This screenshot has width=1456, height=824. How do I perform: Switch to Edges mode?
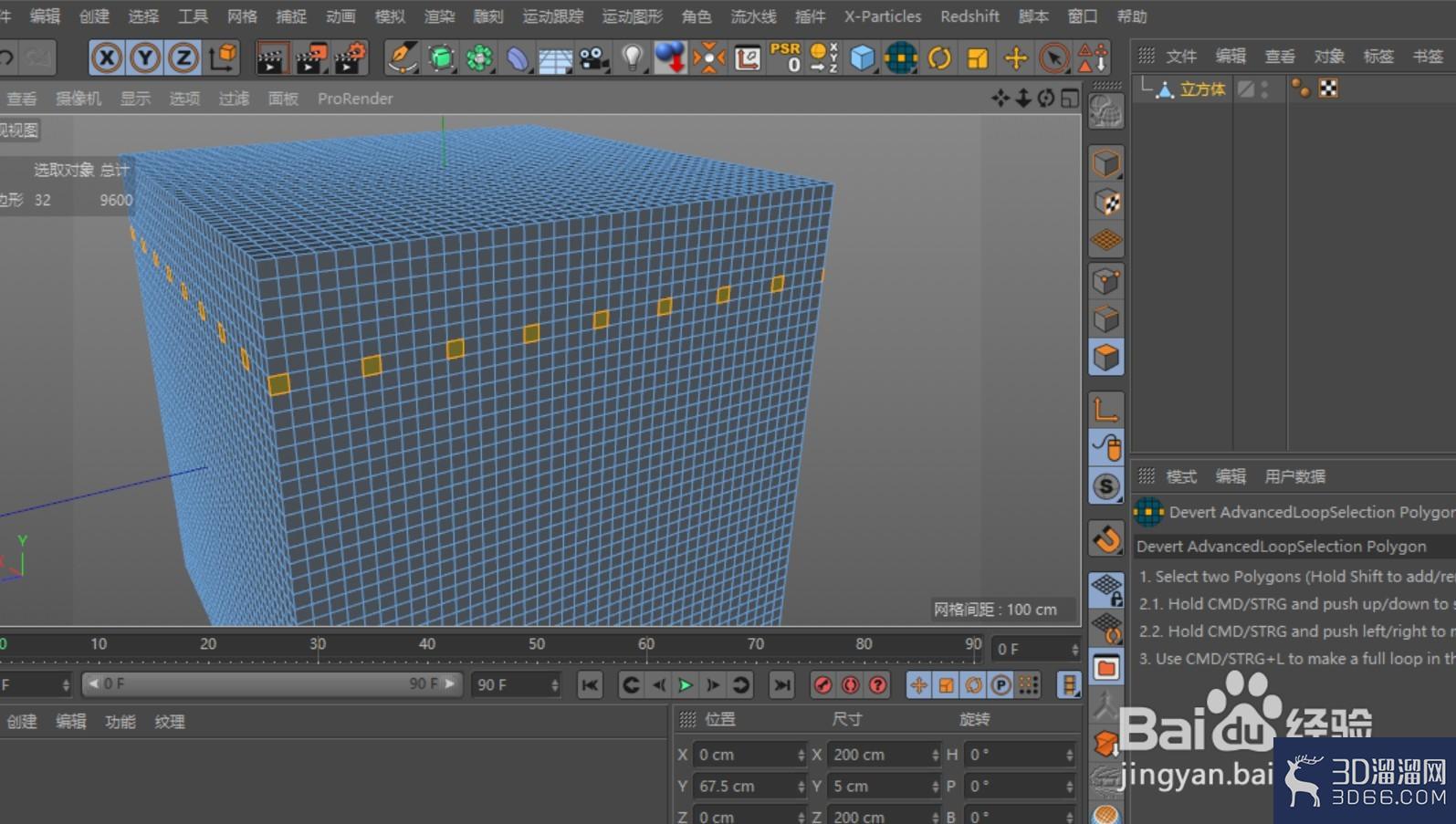click(x=1105, y=319)
